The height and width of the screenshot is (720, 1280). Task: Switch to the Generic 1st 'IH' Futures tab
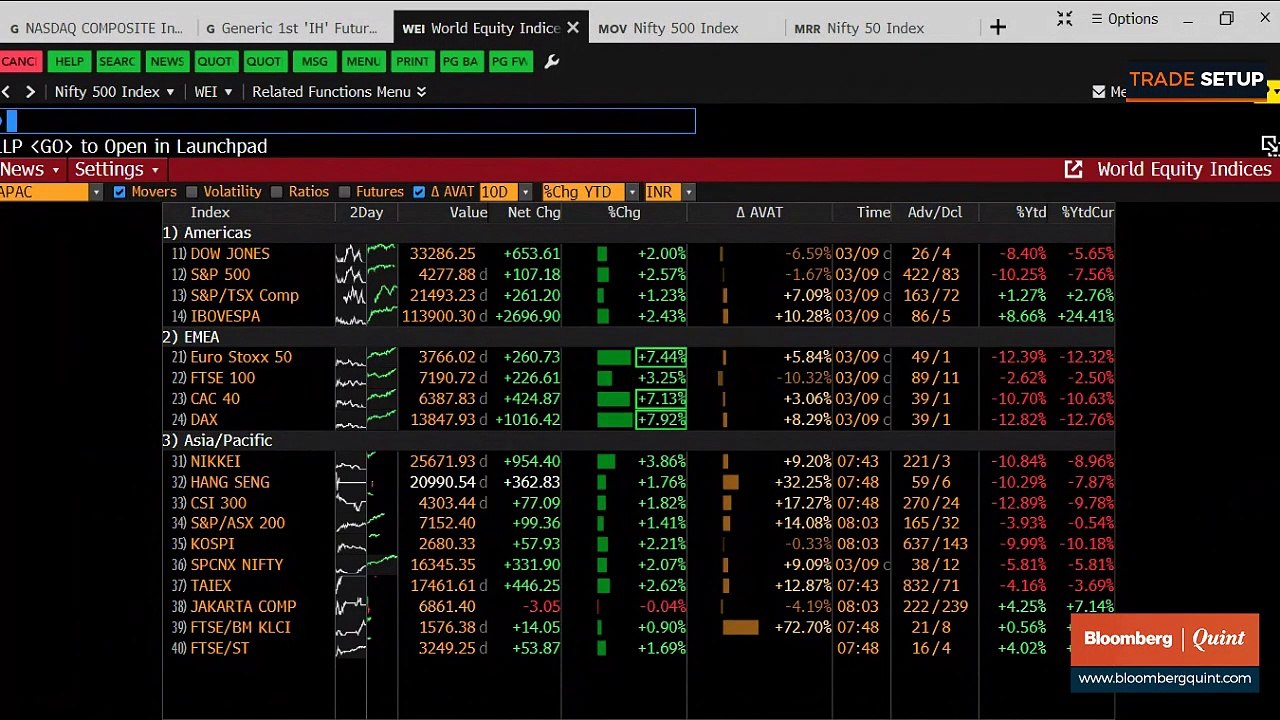pos(294,28)
